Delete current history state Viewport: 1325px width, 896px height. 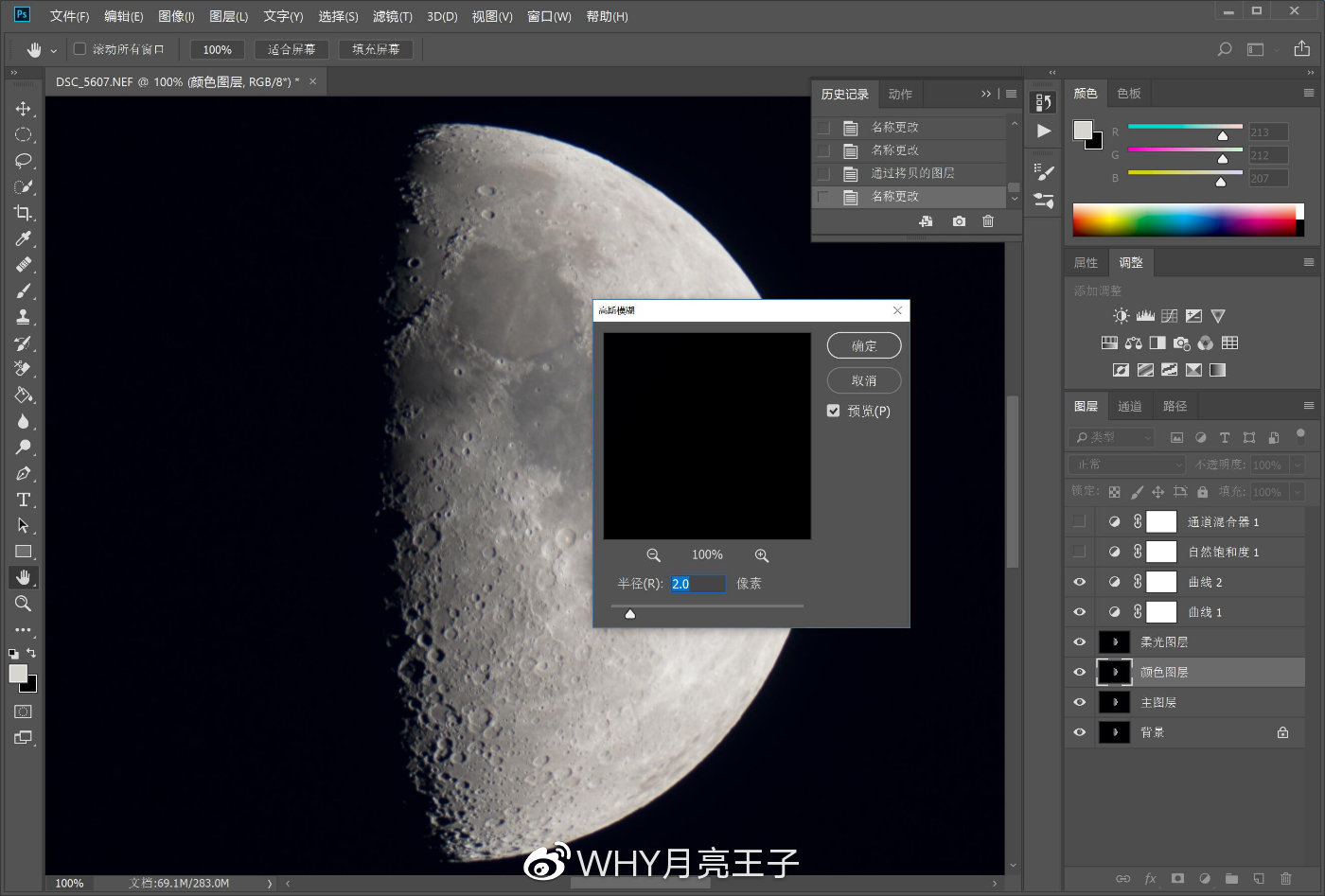[x=988, y=221]
